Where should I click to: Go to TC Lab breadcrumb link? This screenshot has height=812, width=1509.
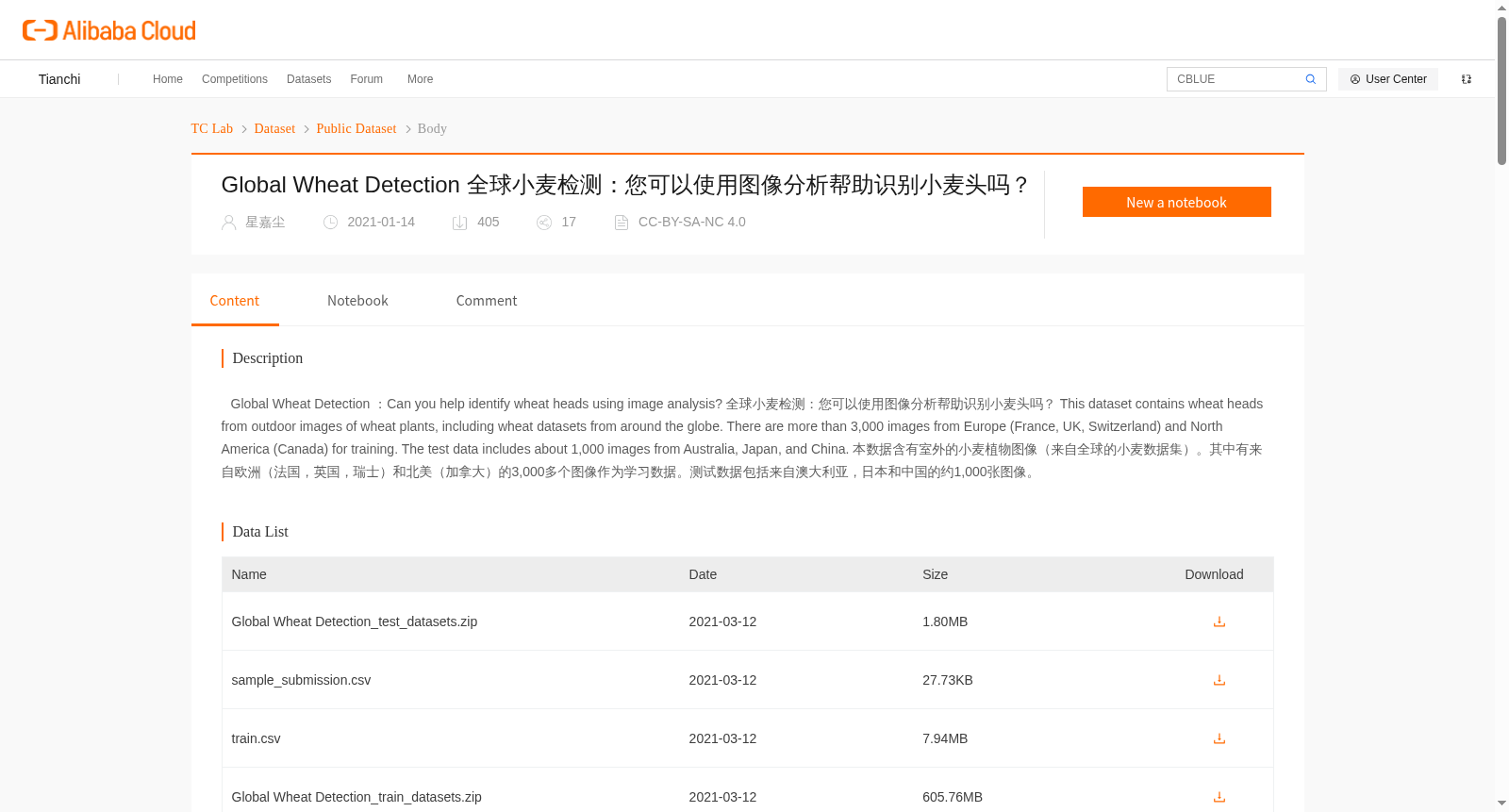coord(212,128)
